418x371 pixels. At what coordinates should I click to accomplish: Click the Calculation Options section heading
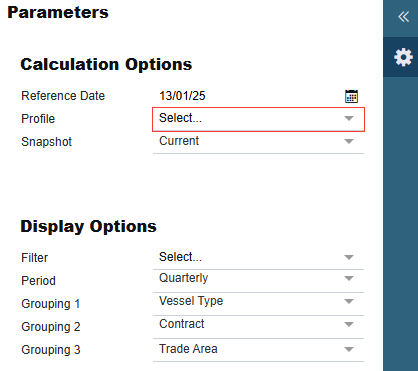click(x=106, y=65)
